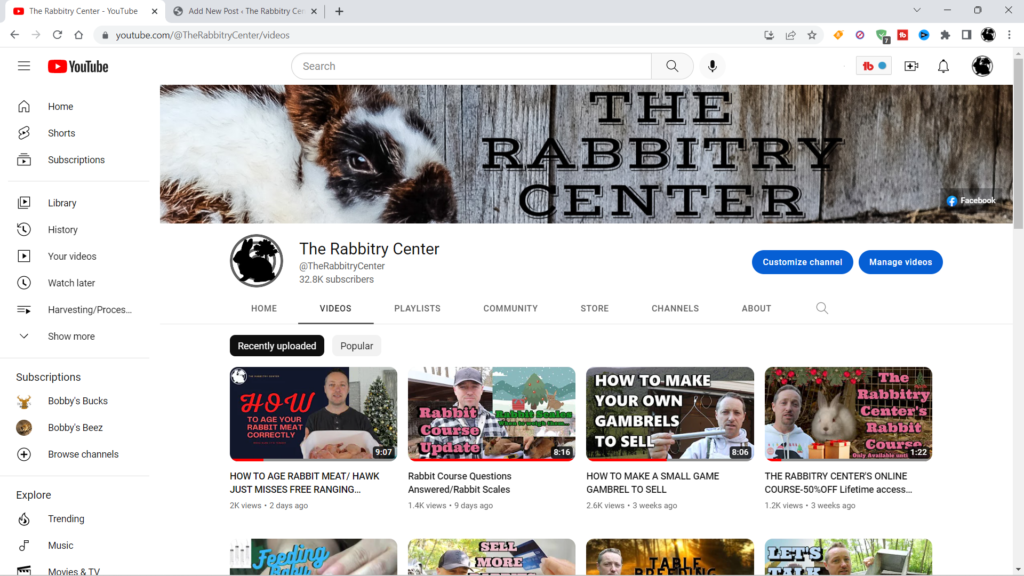Switch to the PLAYLISTS tab
This screenshot has height=576, width=1024.
(417, 308)
